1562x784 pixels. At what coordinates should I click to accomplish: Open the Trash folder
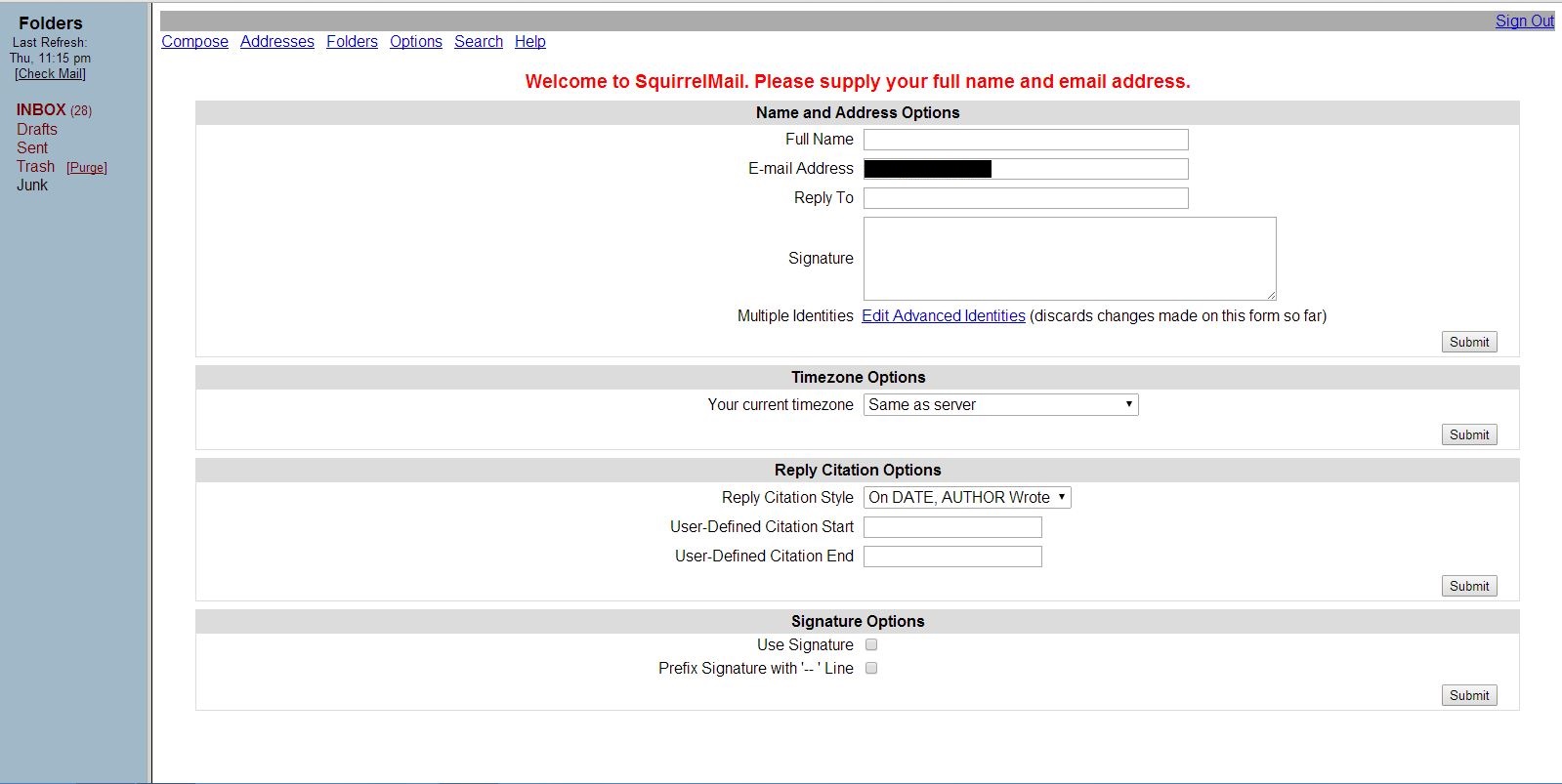35,166
